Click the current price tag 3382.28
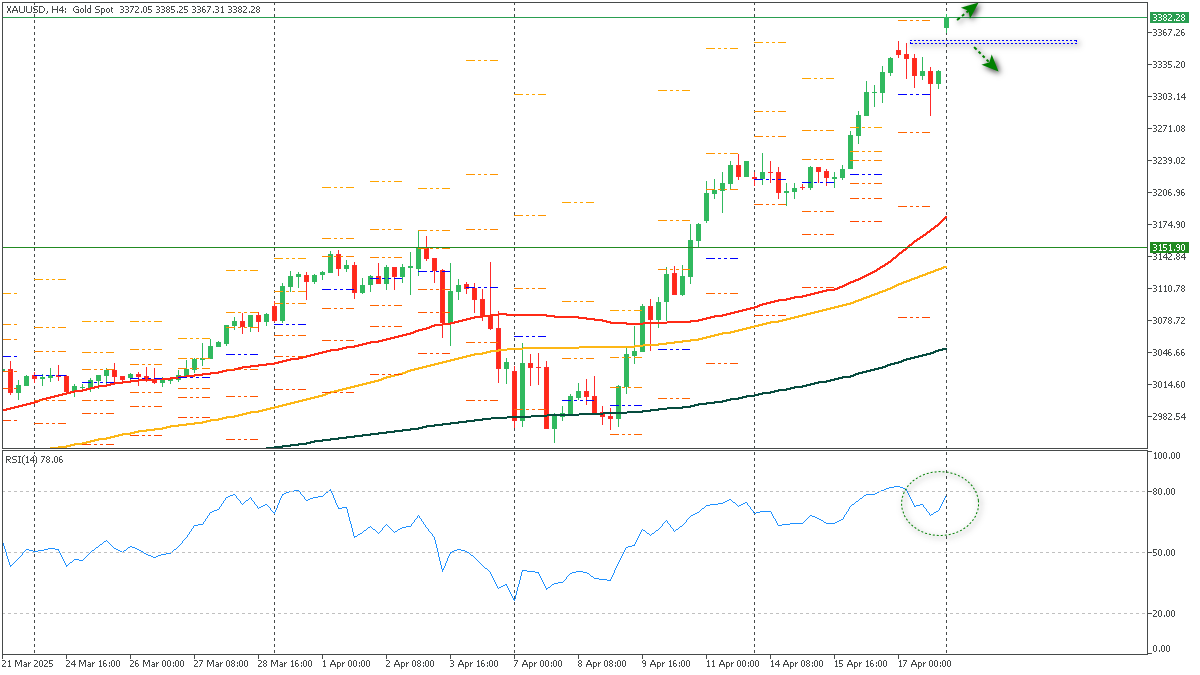This screenshot has width=1200, height=675. 1168,17
